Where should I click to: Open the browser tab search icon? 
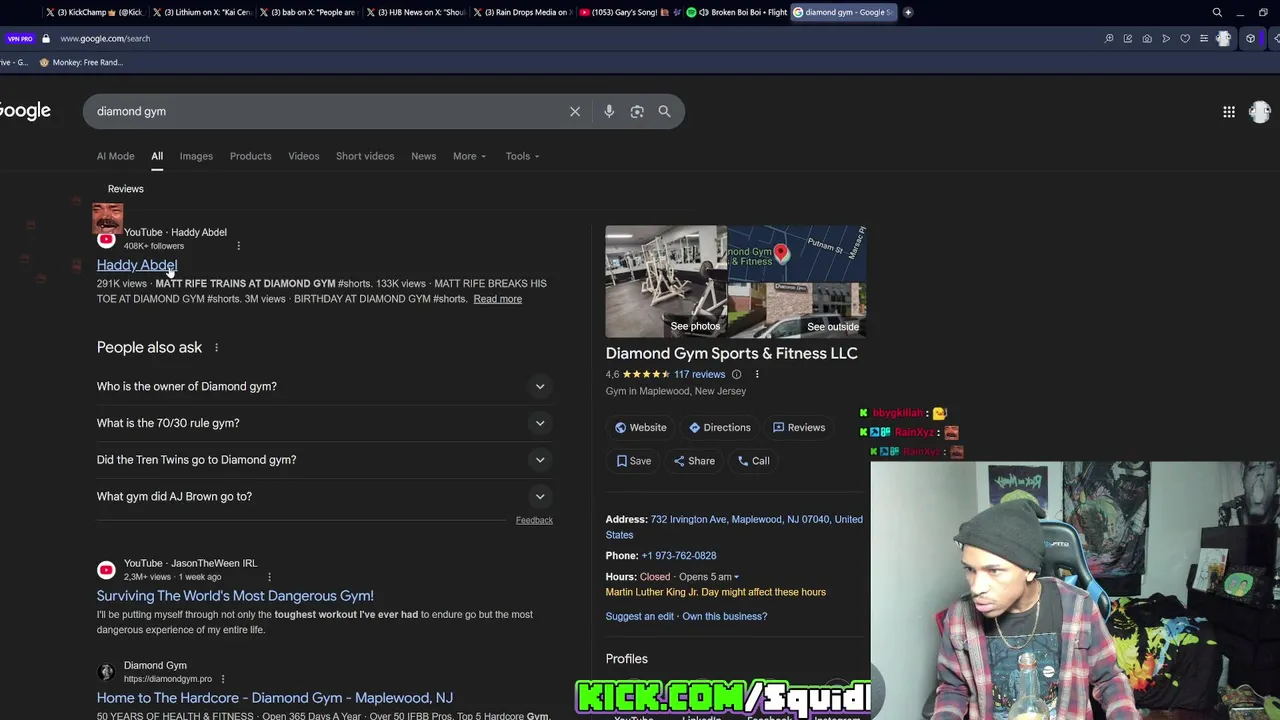point(1217,12)
